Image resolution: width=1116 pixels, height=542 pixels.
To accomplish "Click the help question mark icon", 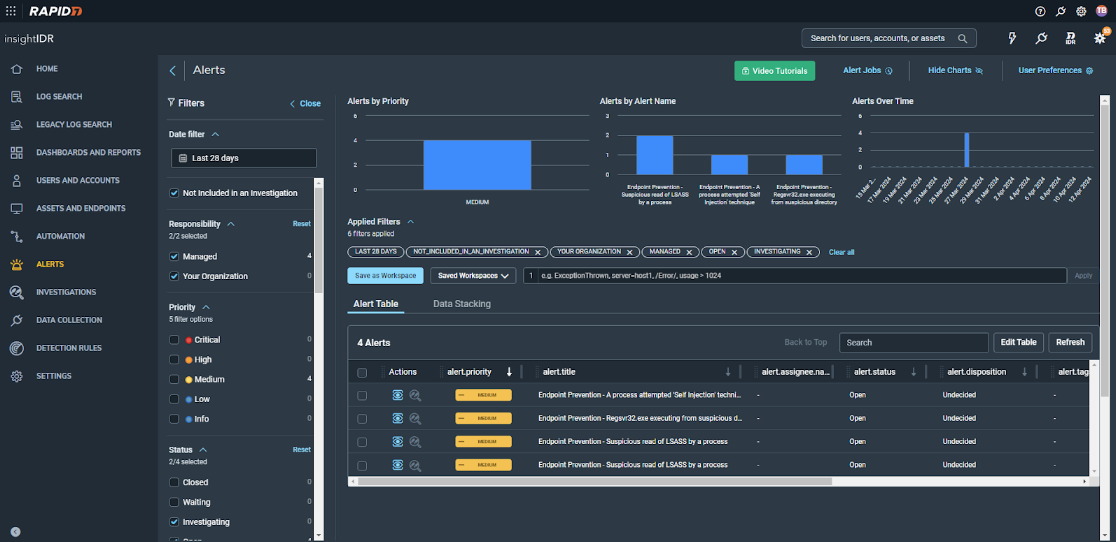I will (x=1040, y=11).
